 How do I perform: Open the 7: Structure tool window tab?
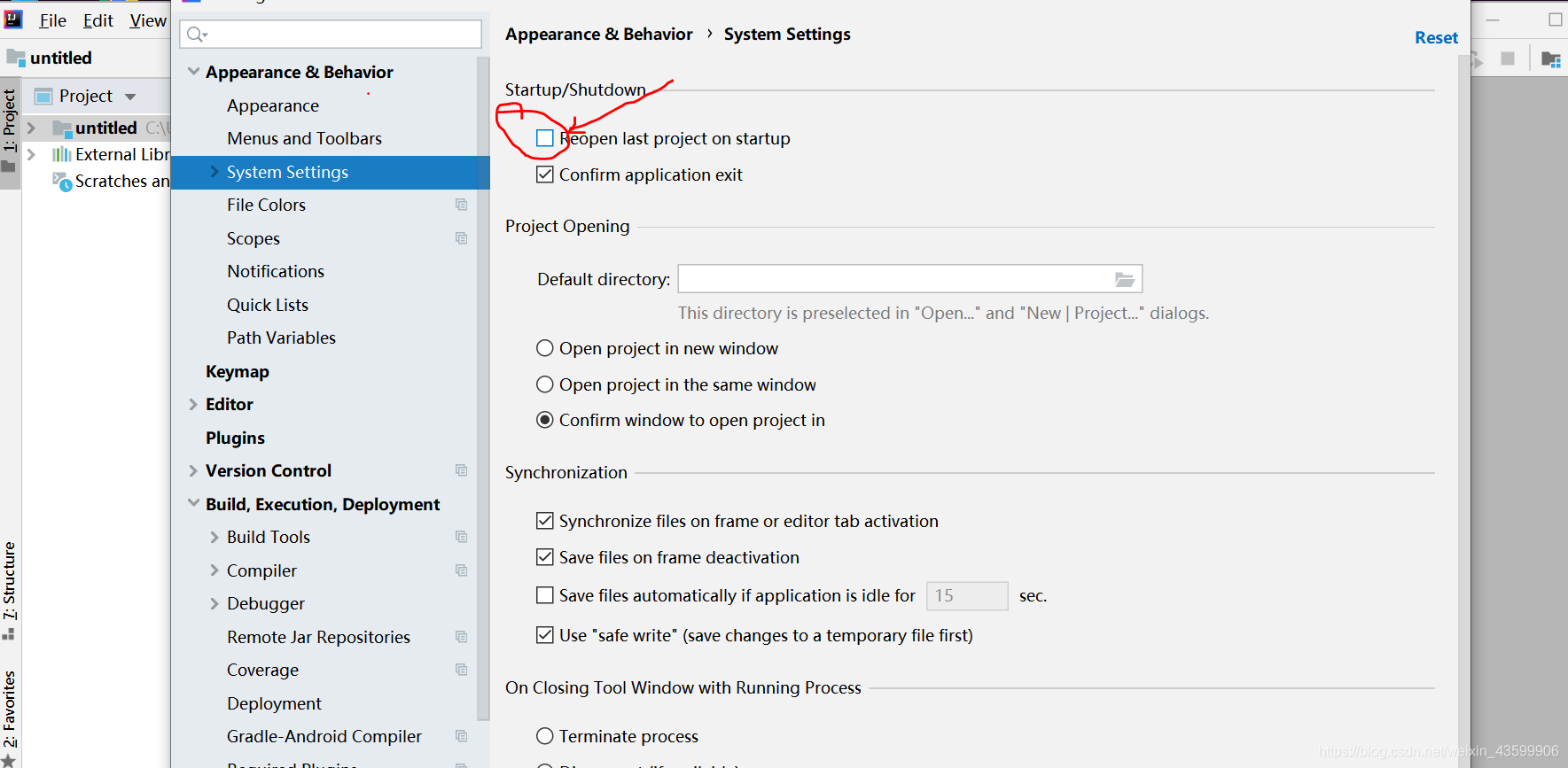(10, 590)
